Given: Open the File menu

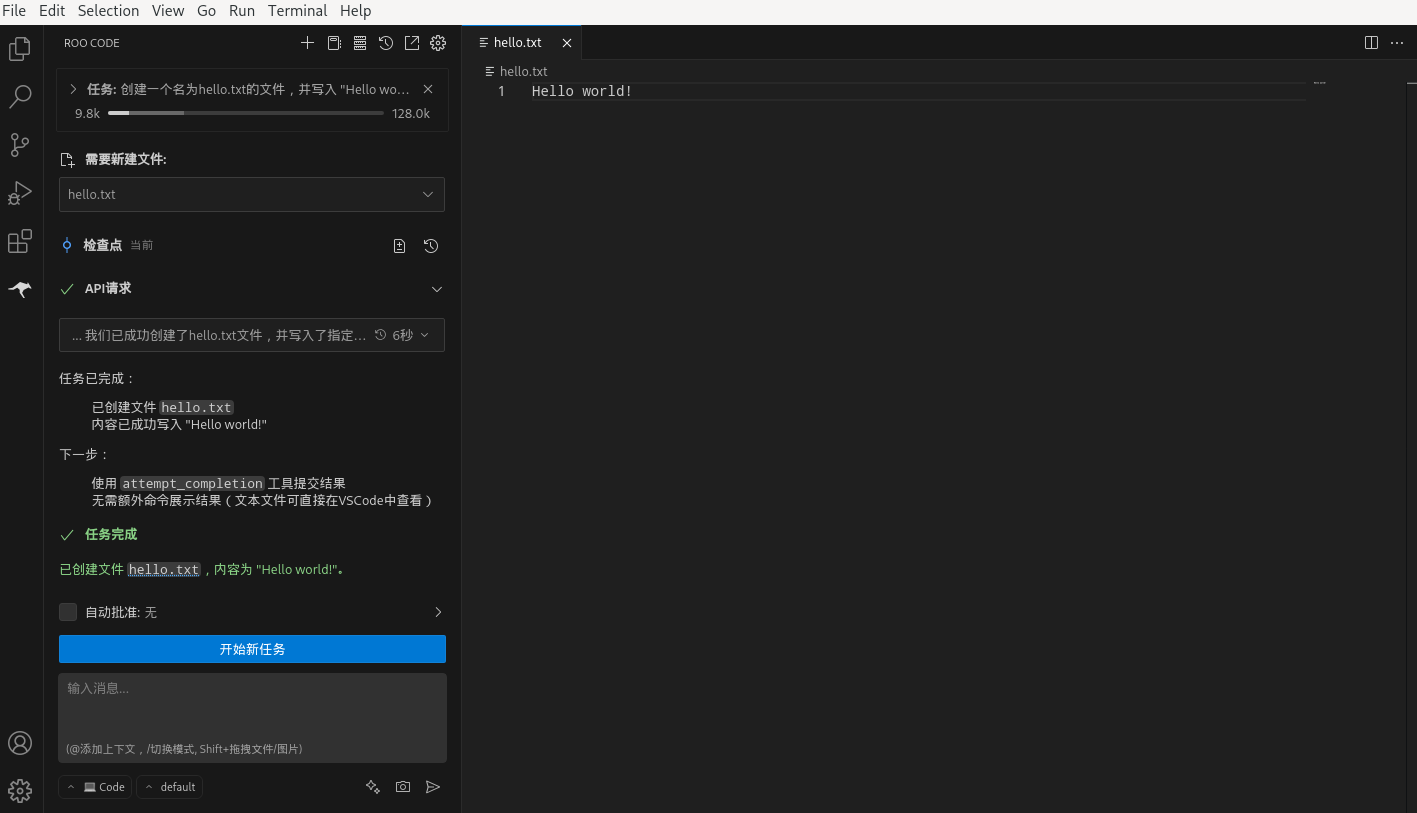Looking at the screenshot, I should point(14,11).
